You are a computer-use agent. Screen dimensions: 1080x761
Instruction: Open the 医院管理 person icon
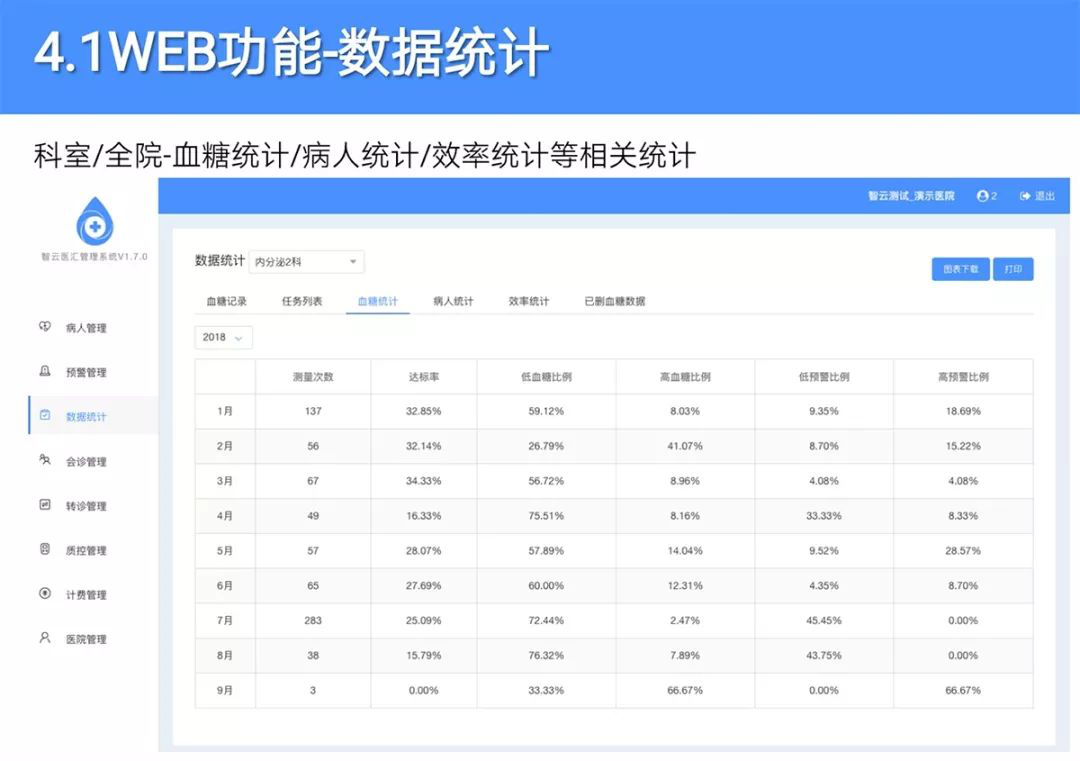click(45, 638)
